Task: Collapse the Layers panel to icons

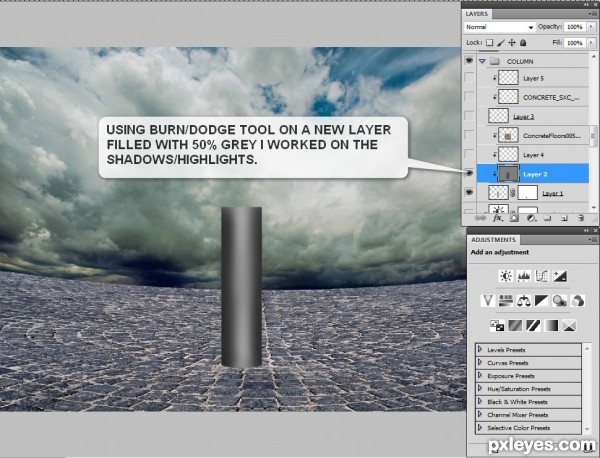Action: pos(587,5)
